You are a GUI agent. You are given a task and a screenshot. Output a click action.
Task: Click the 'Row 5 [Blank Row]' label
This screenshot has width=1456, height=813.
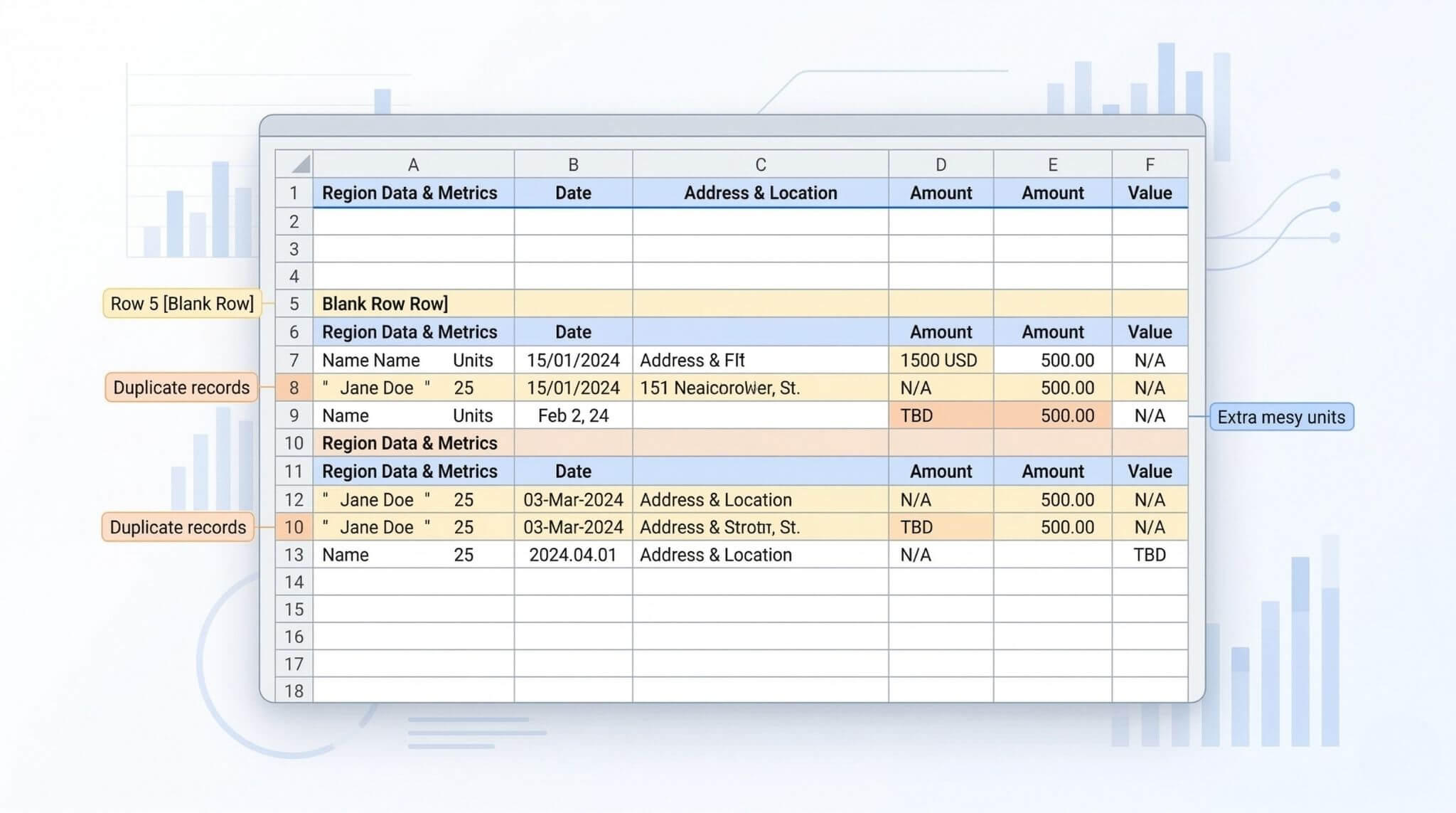[182, 304]
